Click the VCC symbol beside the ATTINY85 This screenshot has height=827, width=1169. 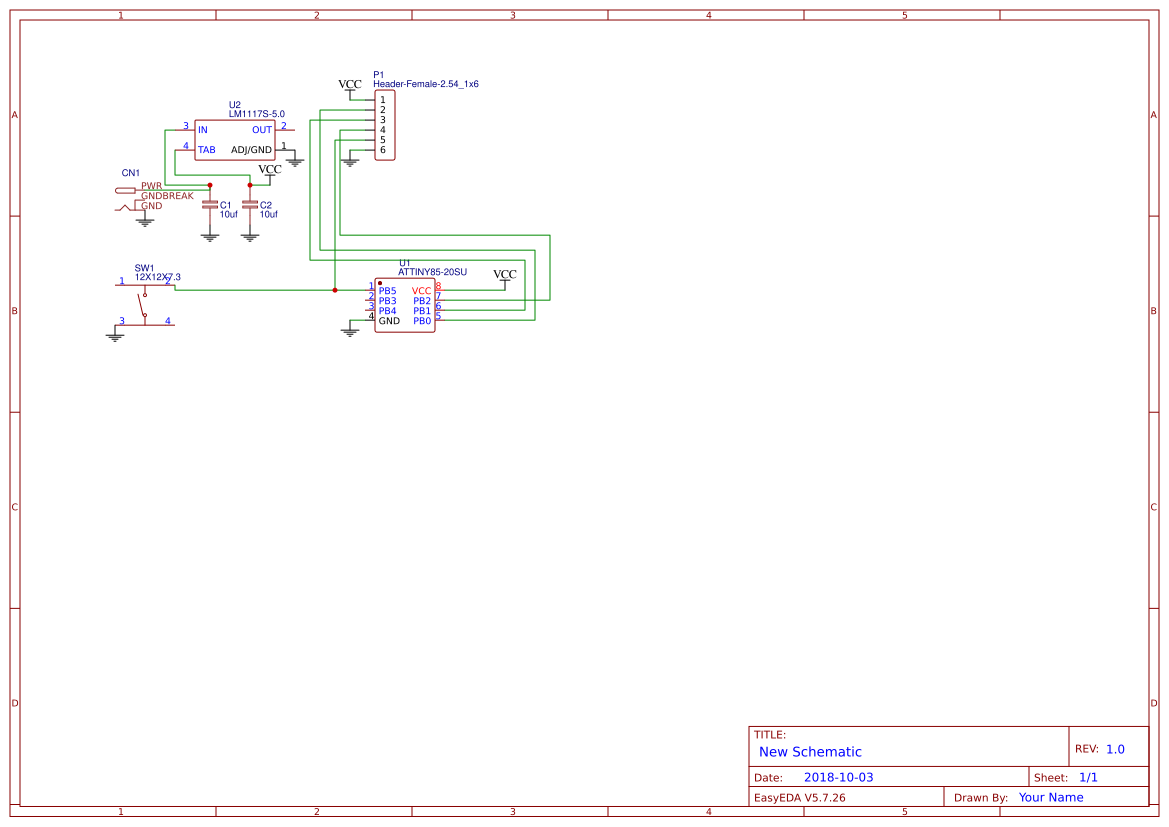pos(505,275)
